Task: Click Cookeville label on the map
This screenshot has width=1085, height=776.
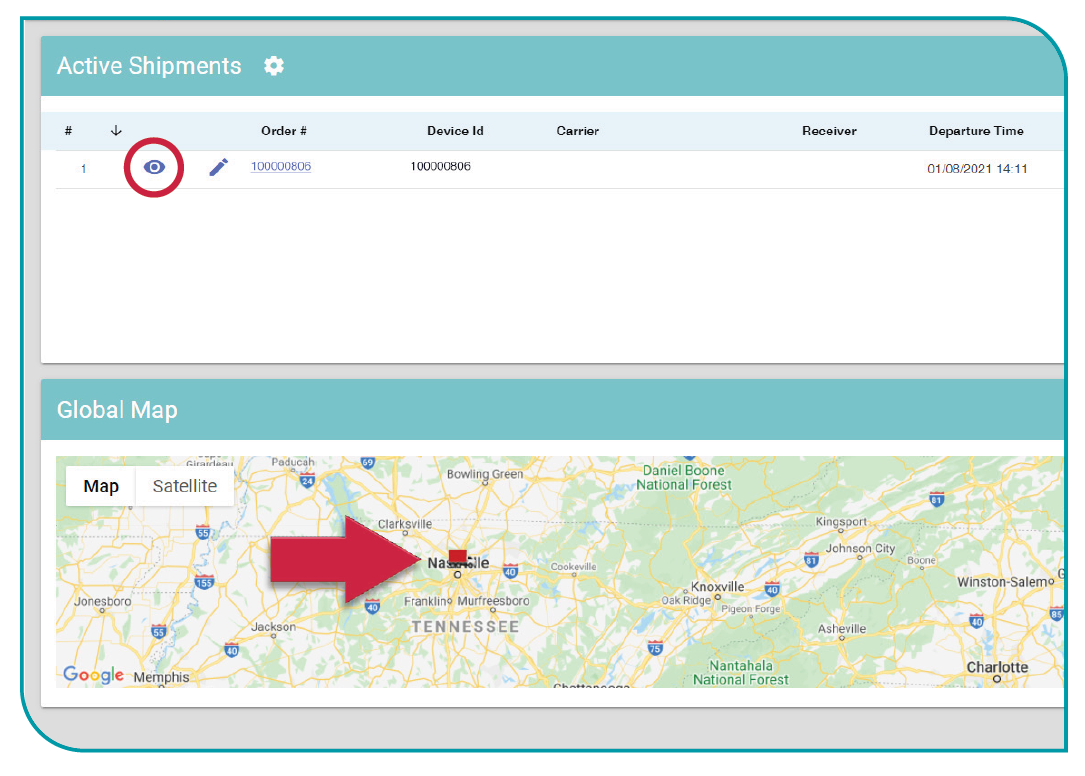Action: point(574,566)
